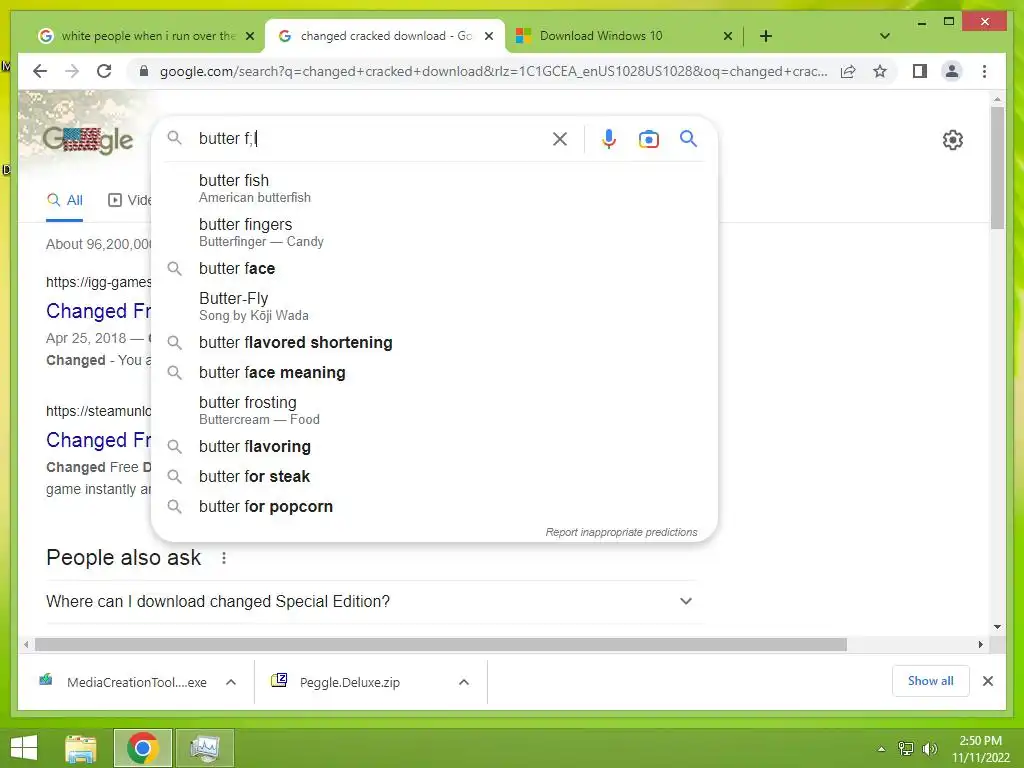Screen dimensions: 1024x768
Task: Click in the Google search input field
Action: (369, 138)
